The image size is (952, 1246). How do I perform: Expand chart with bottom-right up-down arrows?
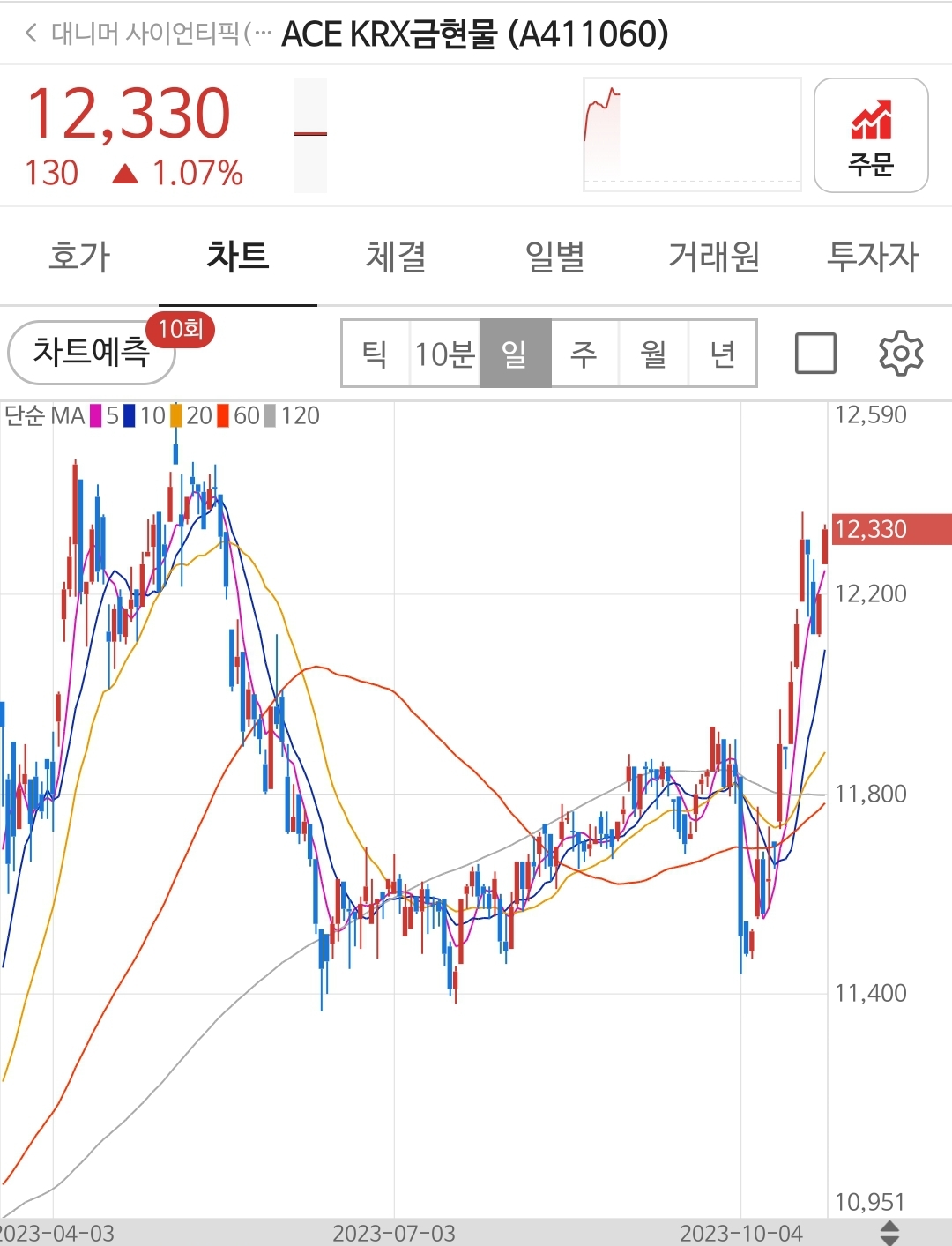889,1233
